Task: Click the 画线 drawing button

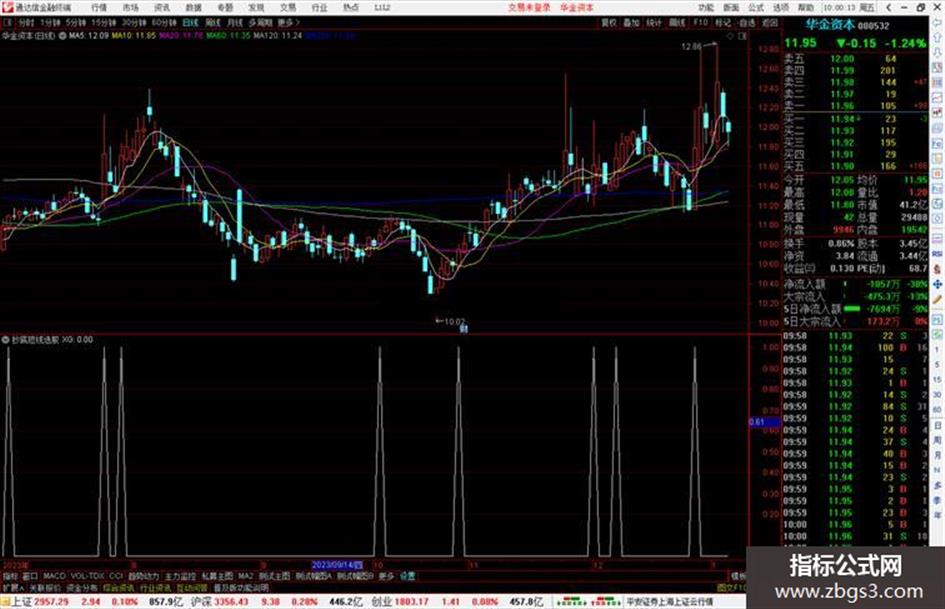Action: coord(677,22)
